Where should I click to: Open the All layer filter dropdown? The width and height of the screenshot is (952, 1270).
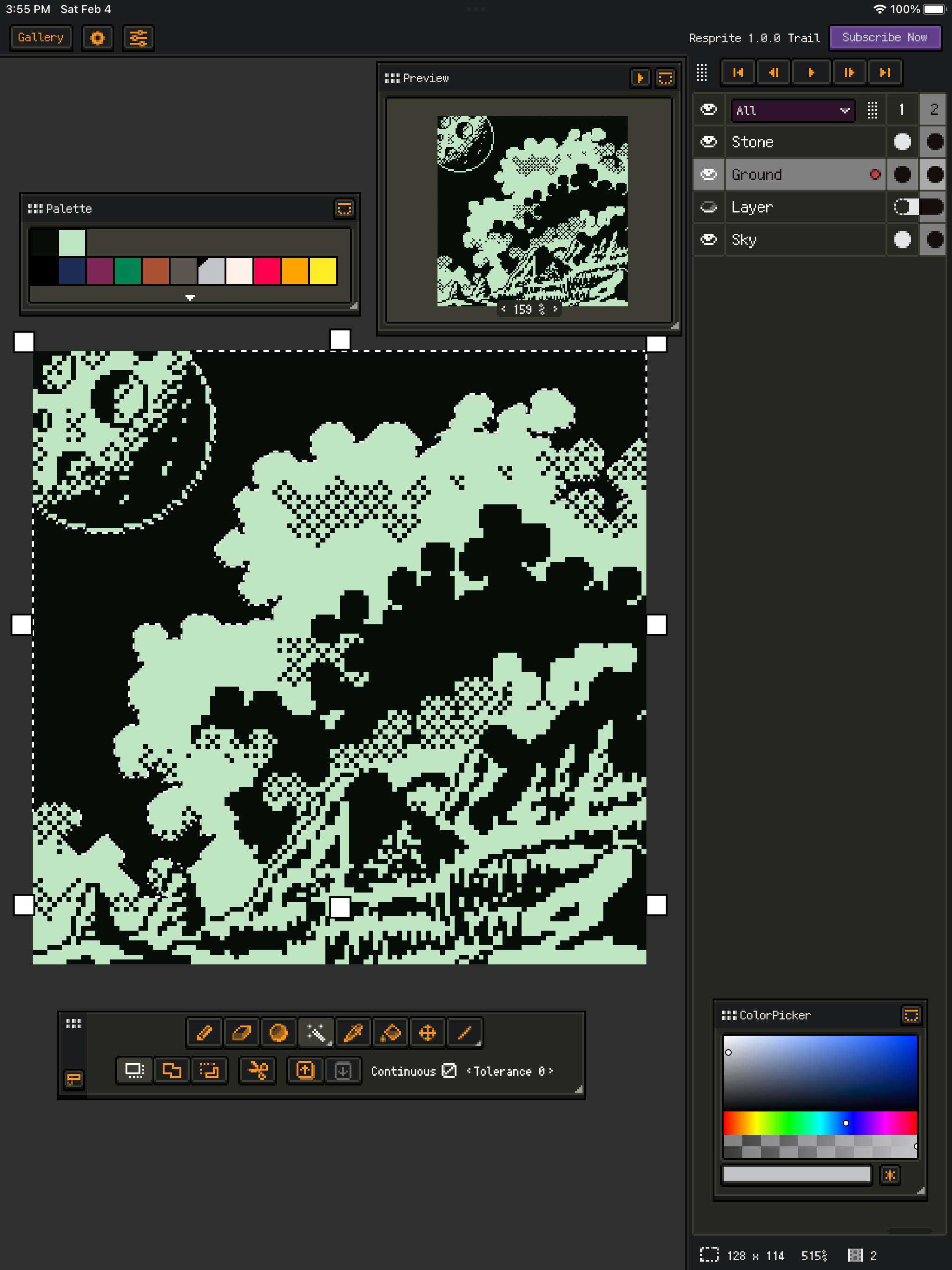click(793, 110)
